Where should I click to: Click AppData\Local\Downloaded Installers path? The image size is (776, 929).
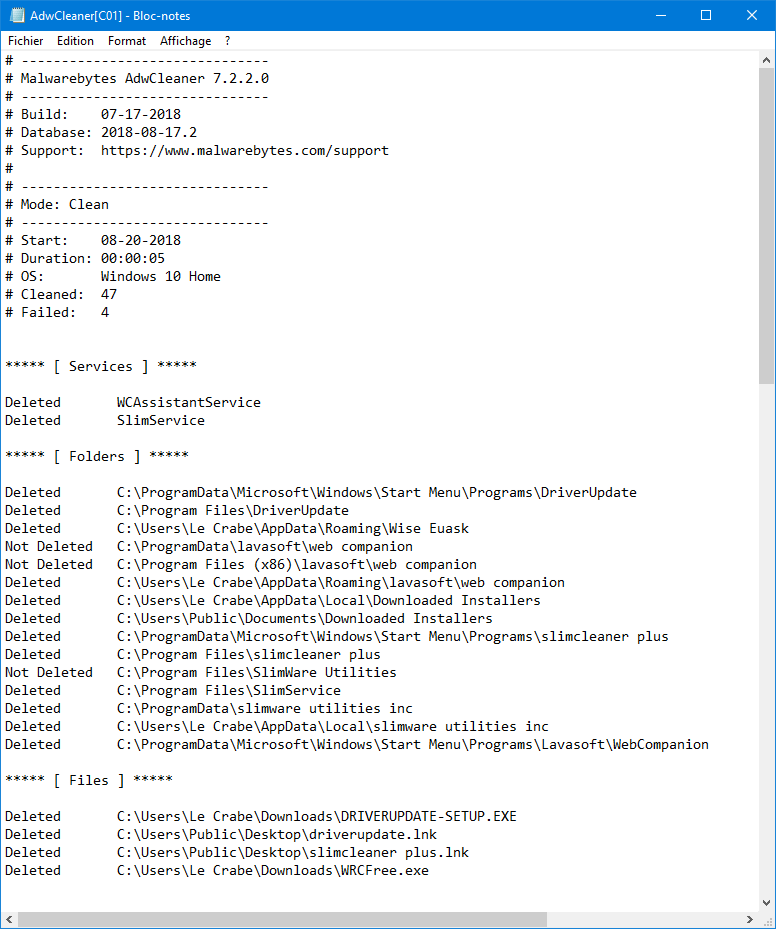pos(329,600)
